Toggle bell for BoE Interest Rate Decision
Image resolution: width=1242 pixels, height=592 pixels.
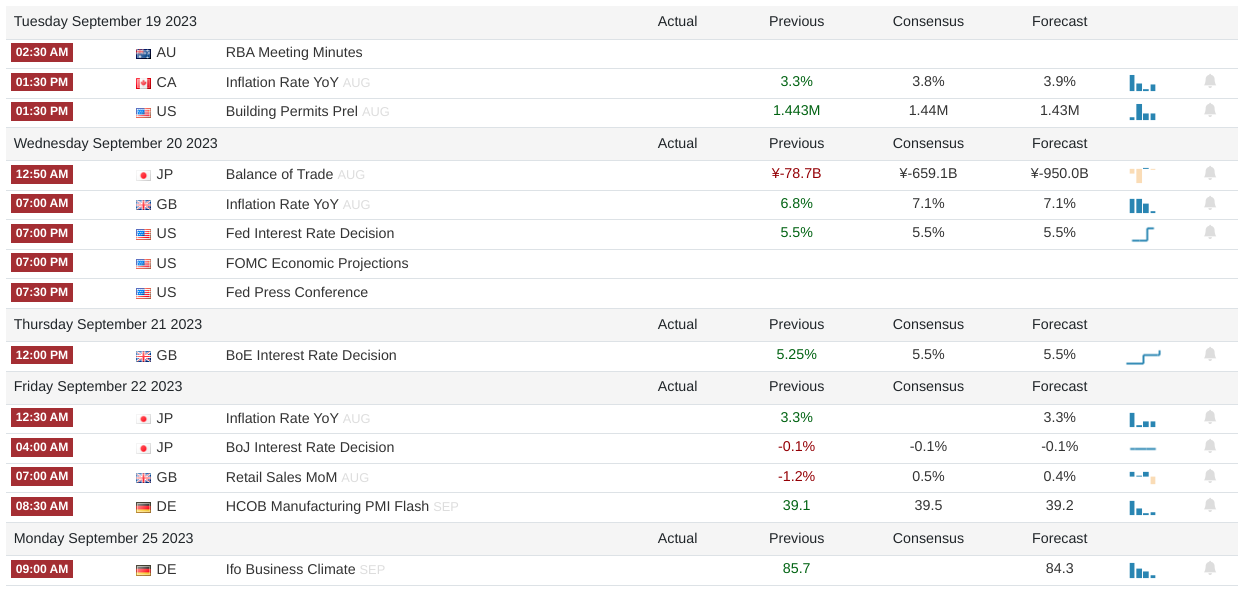tap(1210, 355)
